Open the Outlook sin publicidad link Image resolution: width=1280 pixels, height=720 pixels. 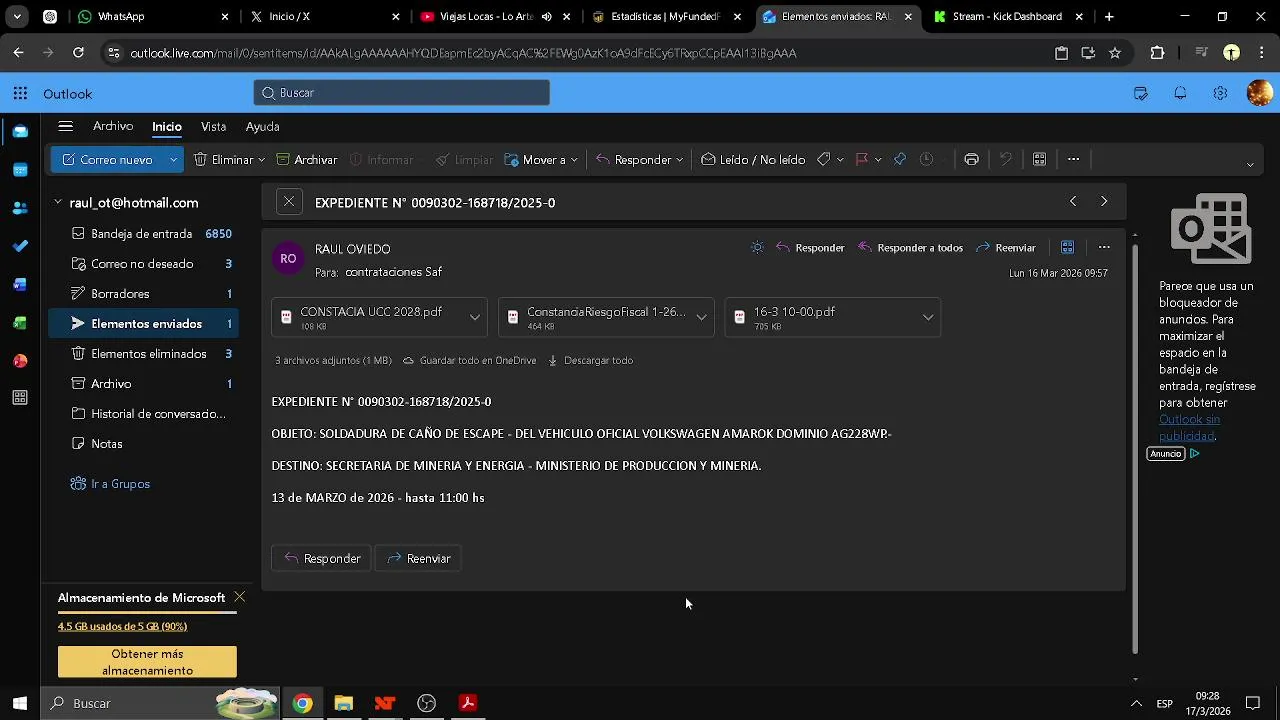coord(1189,428)
